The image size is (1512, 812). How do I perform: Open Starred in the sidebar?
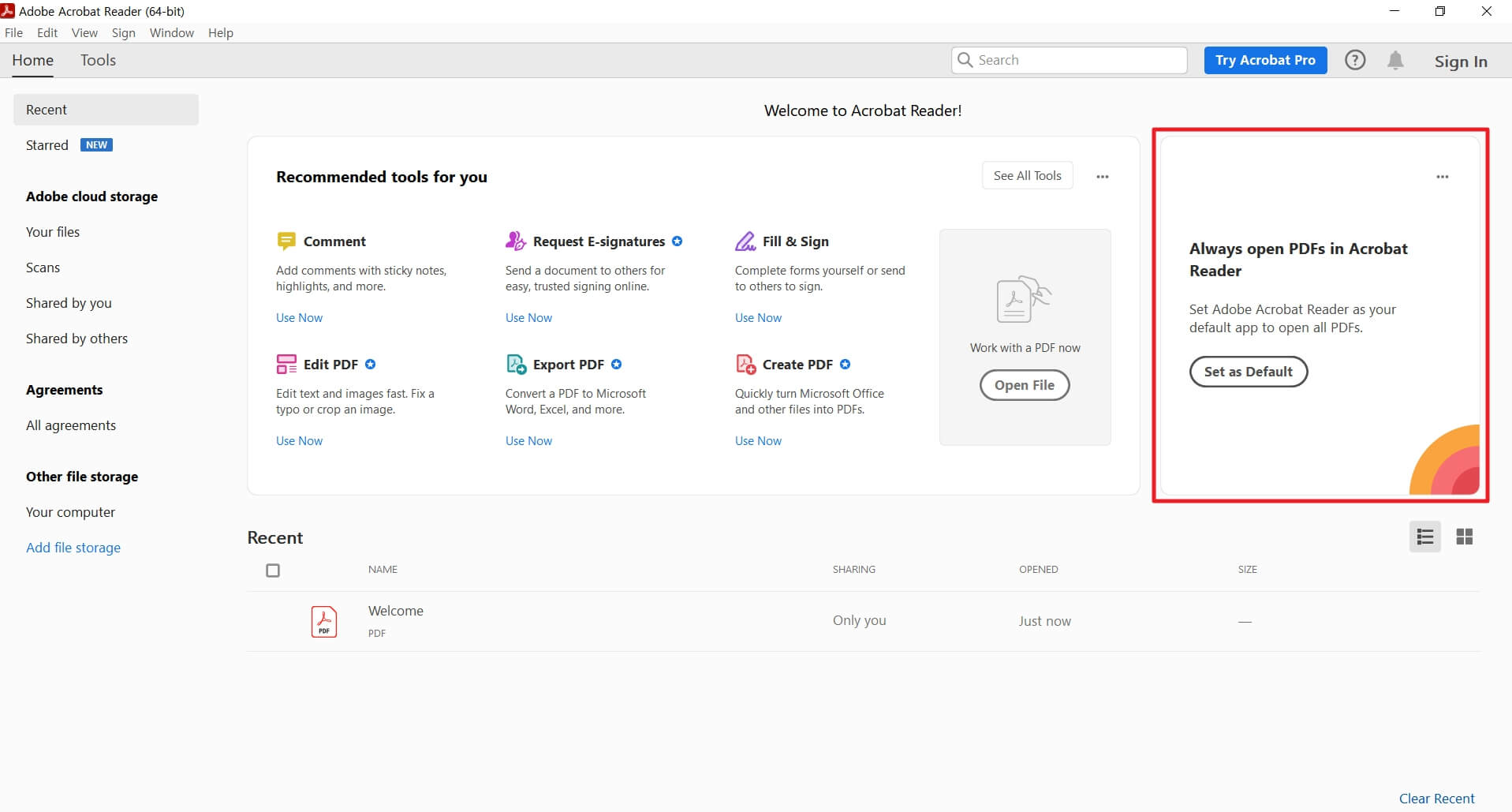coord(47,145)
